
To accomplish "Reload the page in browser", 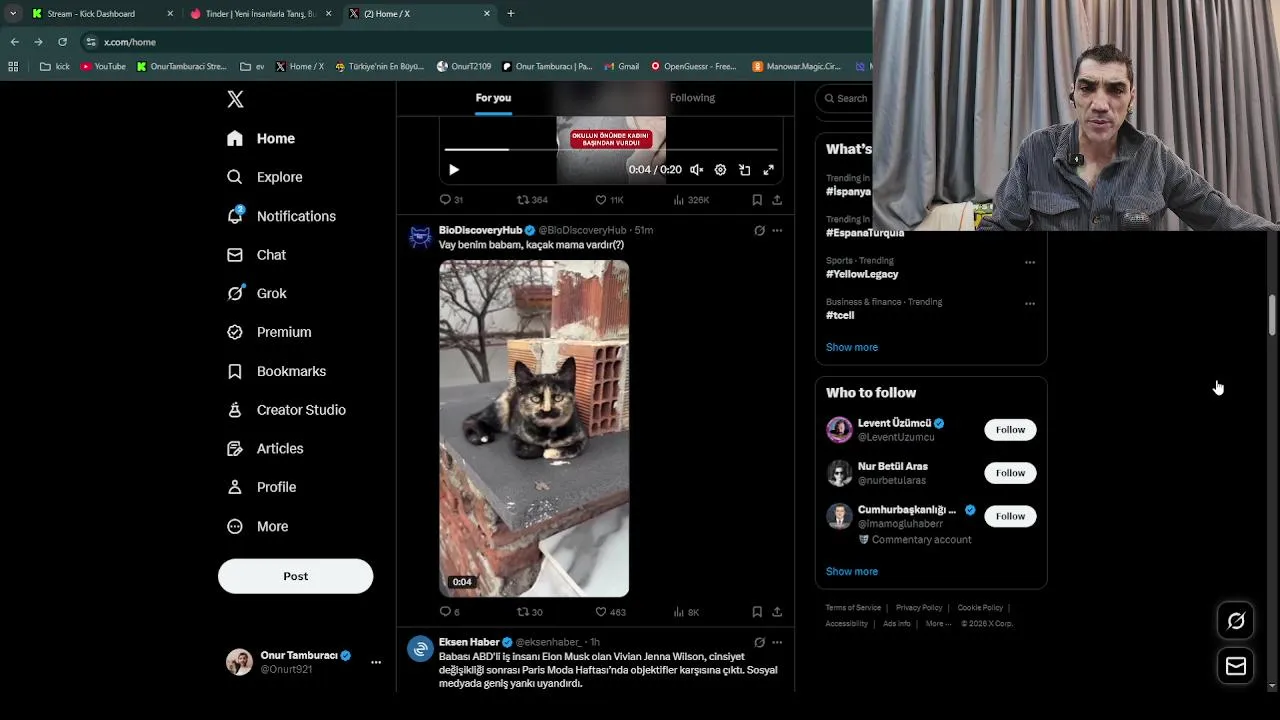I will 62,42.
